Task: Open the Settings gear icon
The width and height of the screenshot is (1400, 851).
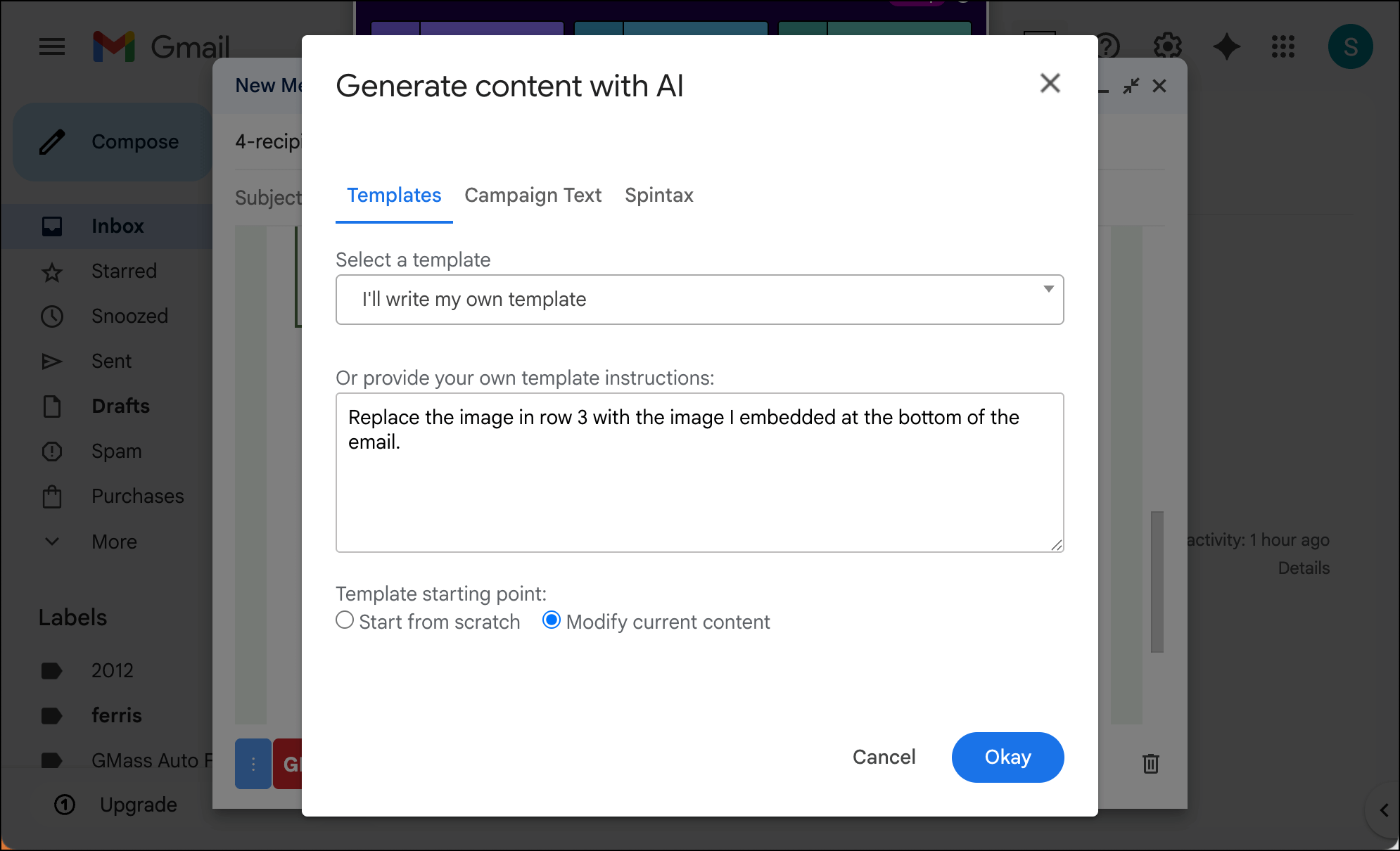Action: 1167,47
